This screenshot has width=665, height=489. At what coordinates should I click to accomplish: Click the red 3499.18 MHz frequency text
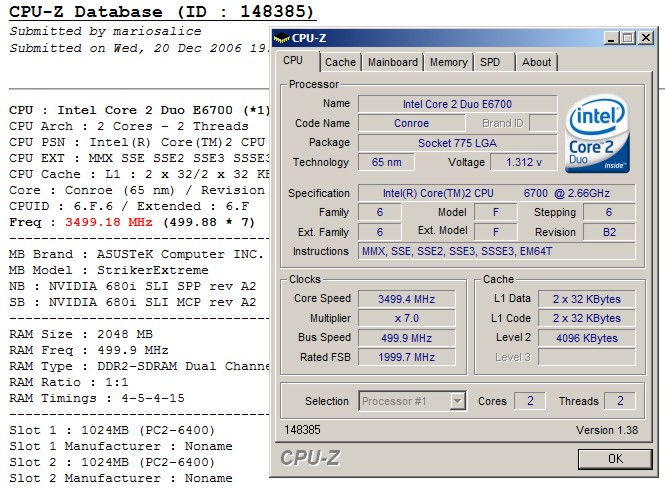[x=109, y=222]
